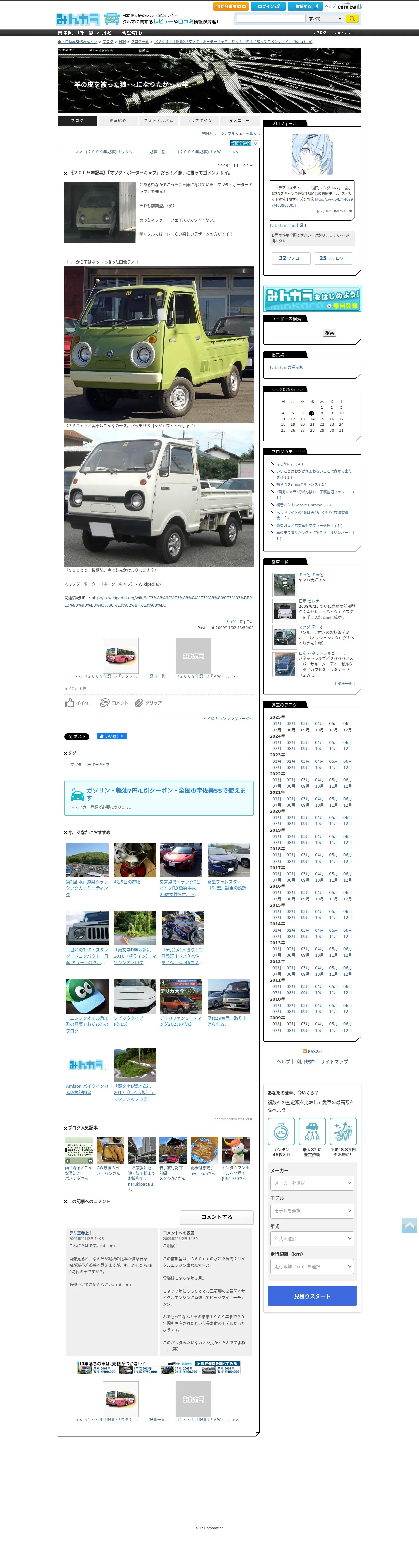Viewport: 419px width, 1568px height.
Task: Open the white Porter Cab truck photo
Action: pyautogui.click(x=159, y=498)
